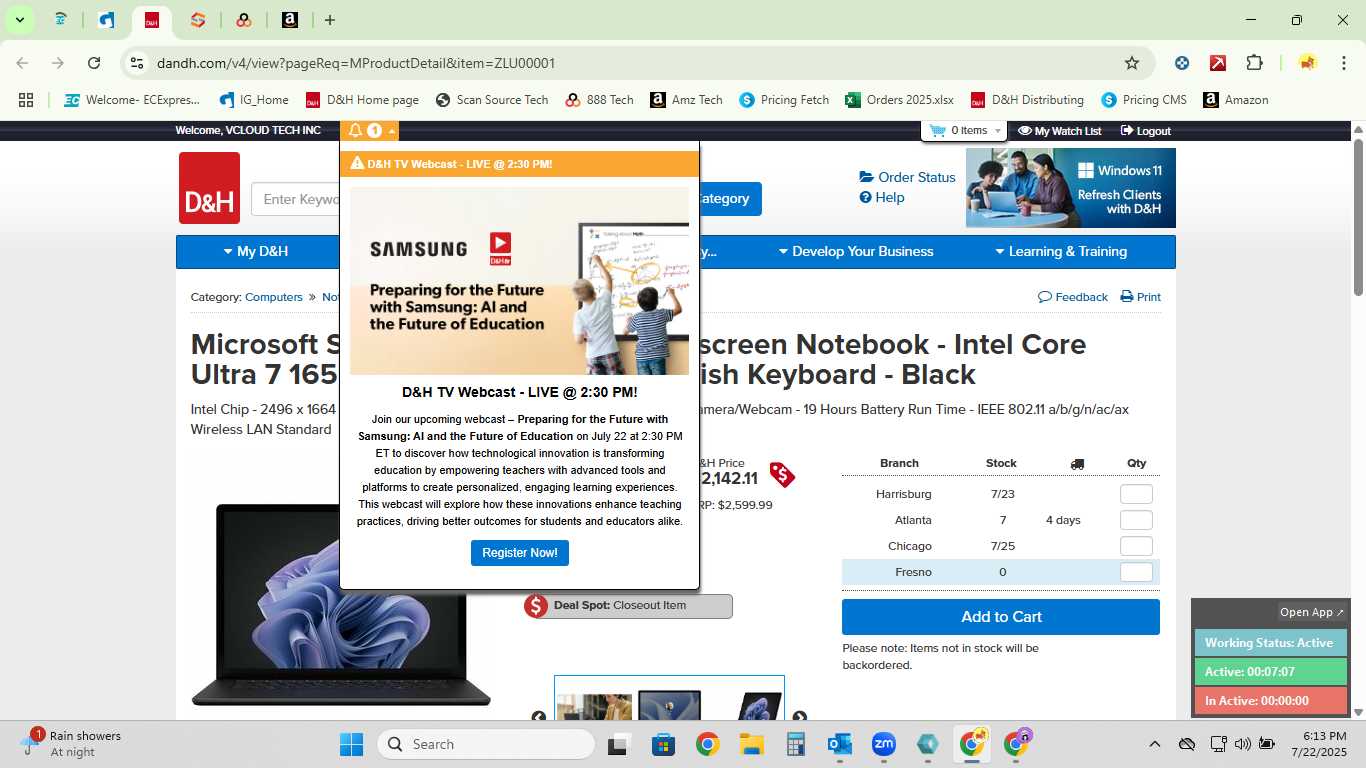Open the tab search dropdown arrow
The height and width of the screenshot is (768, 1366).
[x=19, y=20]
